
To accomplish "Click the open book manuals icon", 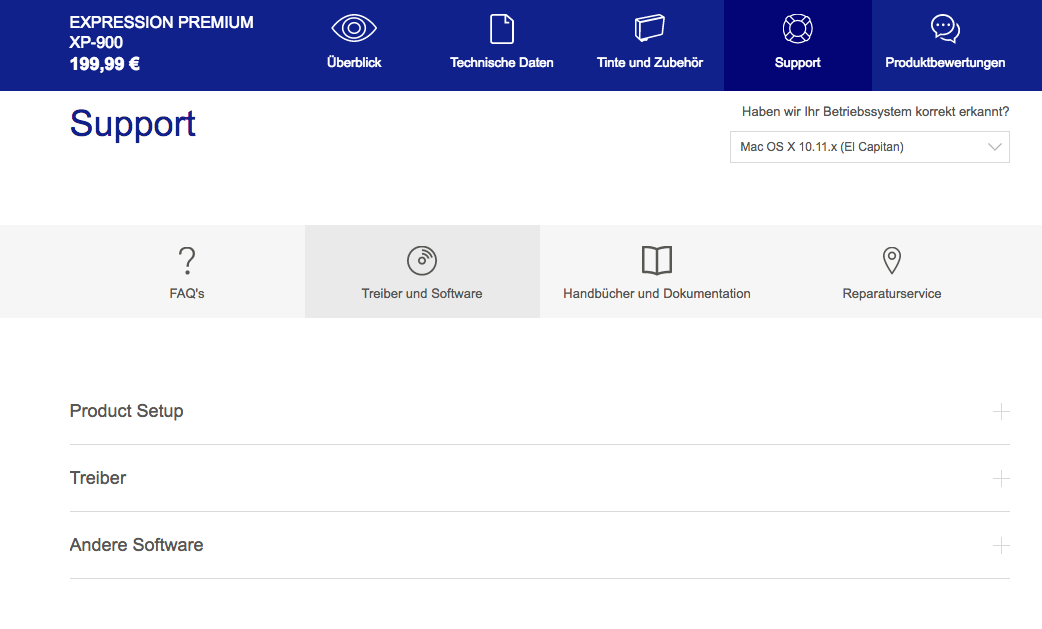I will [x=657, y=261].
